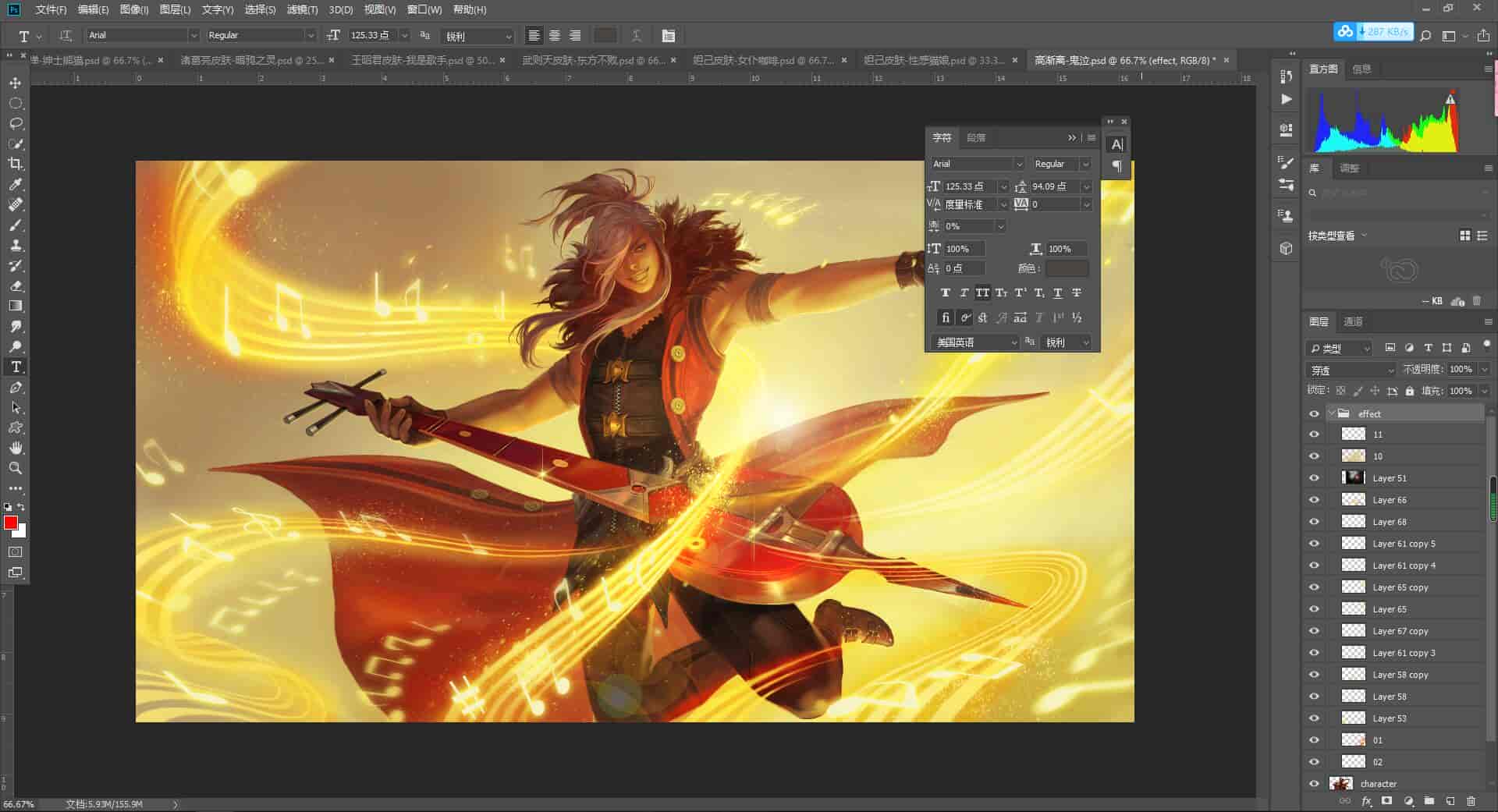Select the Move tool
Viewport: 1498px width, 812px height.
[x=16, y=83]
